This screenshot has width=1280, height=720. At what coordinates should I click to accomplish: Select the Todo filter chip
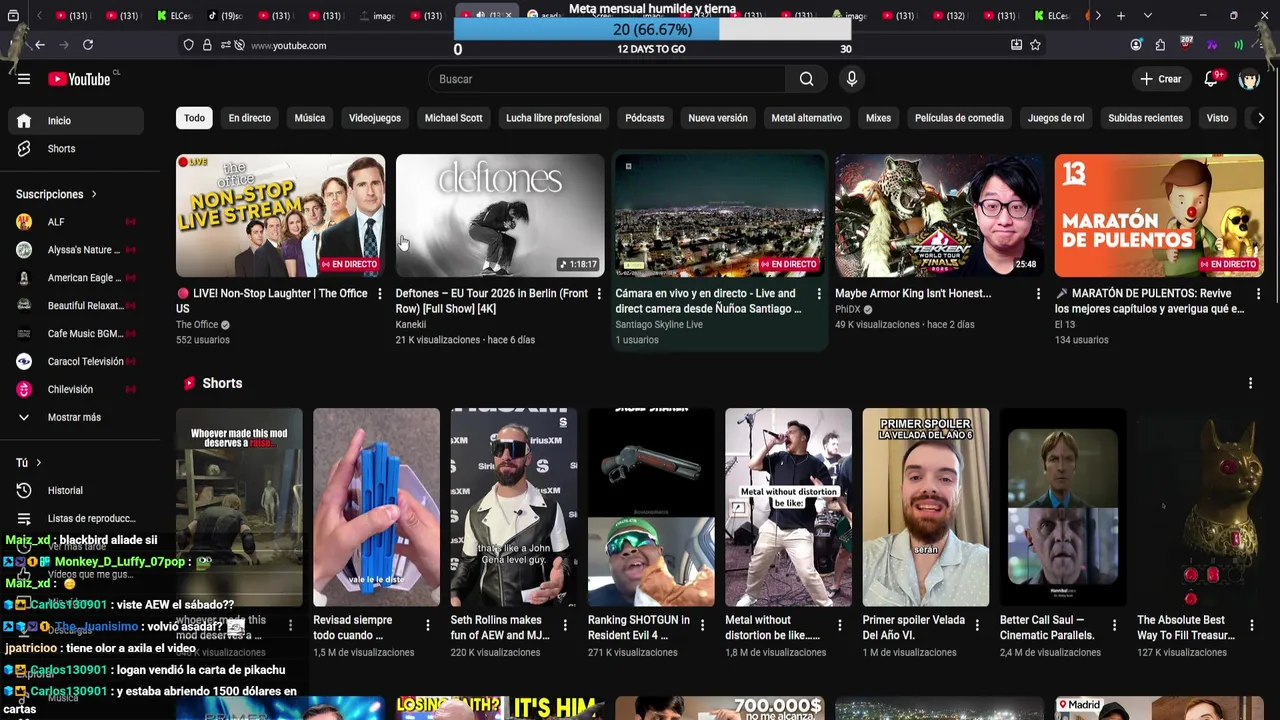[x=194, y=118]
